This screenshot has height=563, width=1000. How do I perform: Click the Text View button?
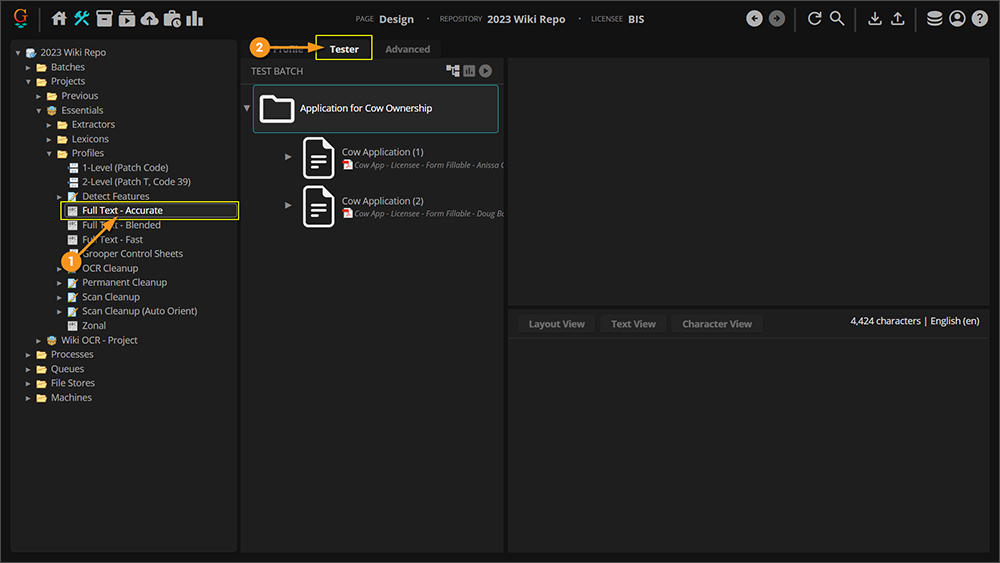[633, 324]
